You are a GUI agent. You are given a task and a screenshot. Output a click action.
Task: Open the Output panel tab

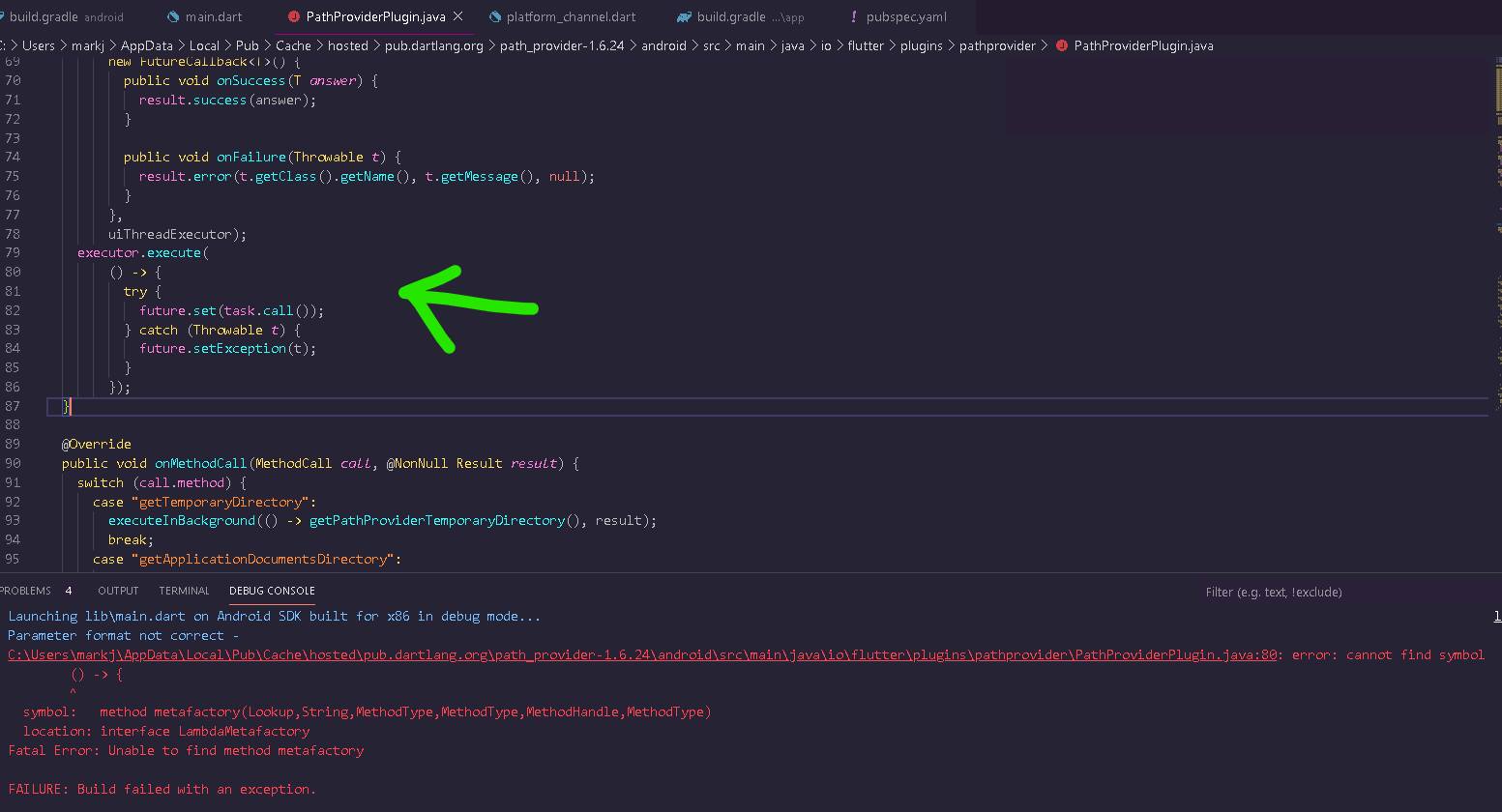click(118, 591)
